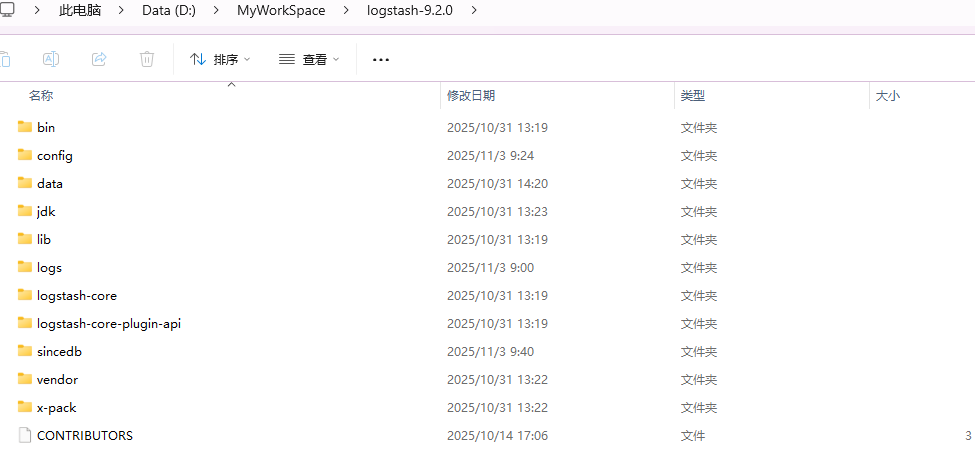Click the bin folder name

(46, 127)
